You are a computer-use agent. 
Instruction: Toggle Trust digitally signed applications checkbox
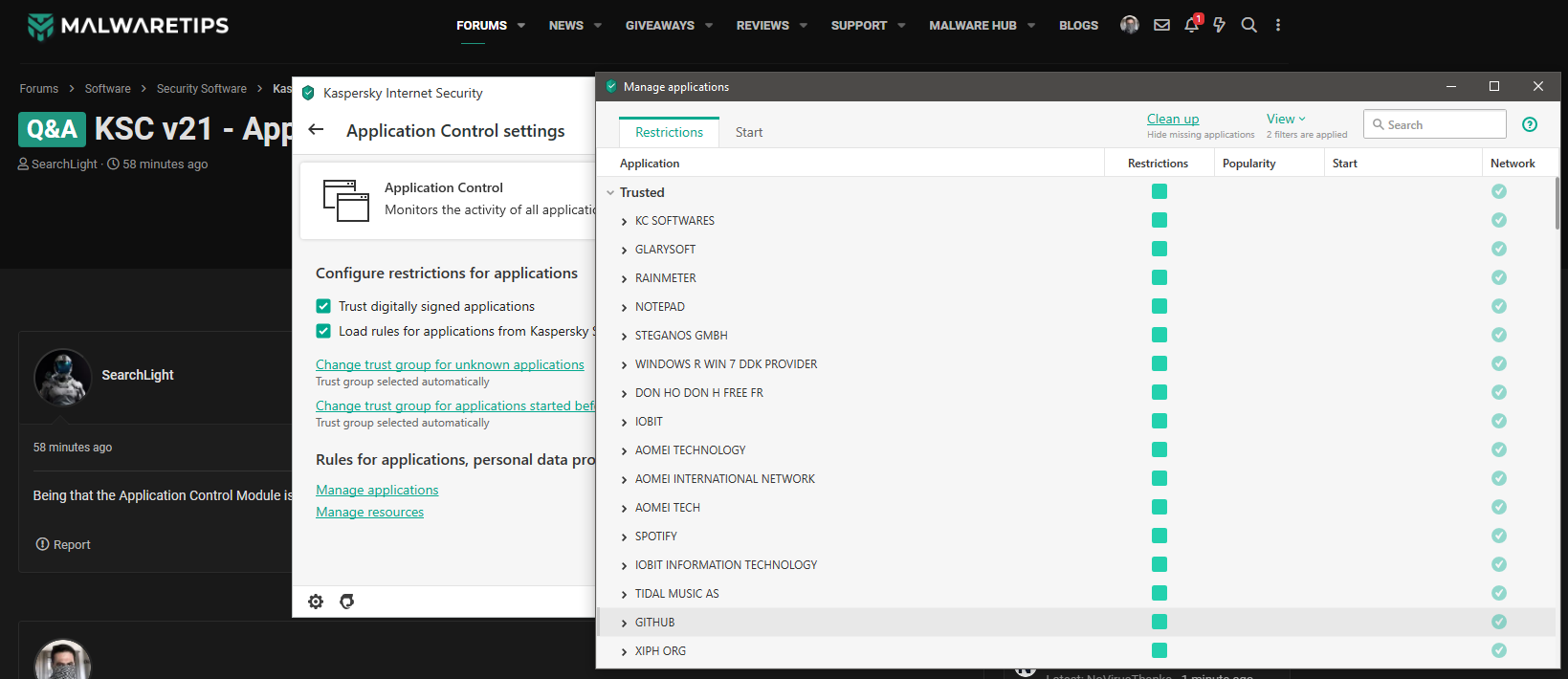tap(323, 306)
